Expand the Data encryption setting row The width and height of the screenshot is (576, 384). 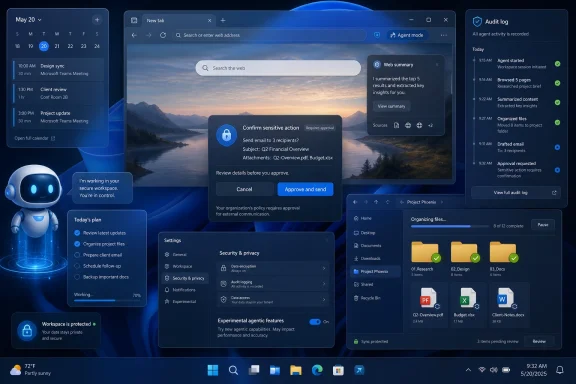(x=273, y=268)
